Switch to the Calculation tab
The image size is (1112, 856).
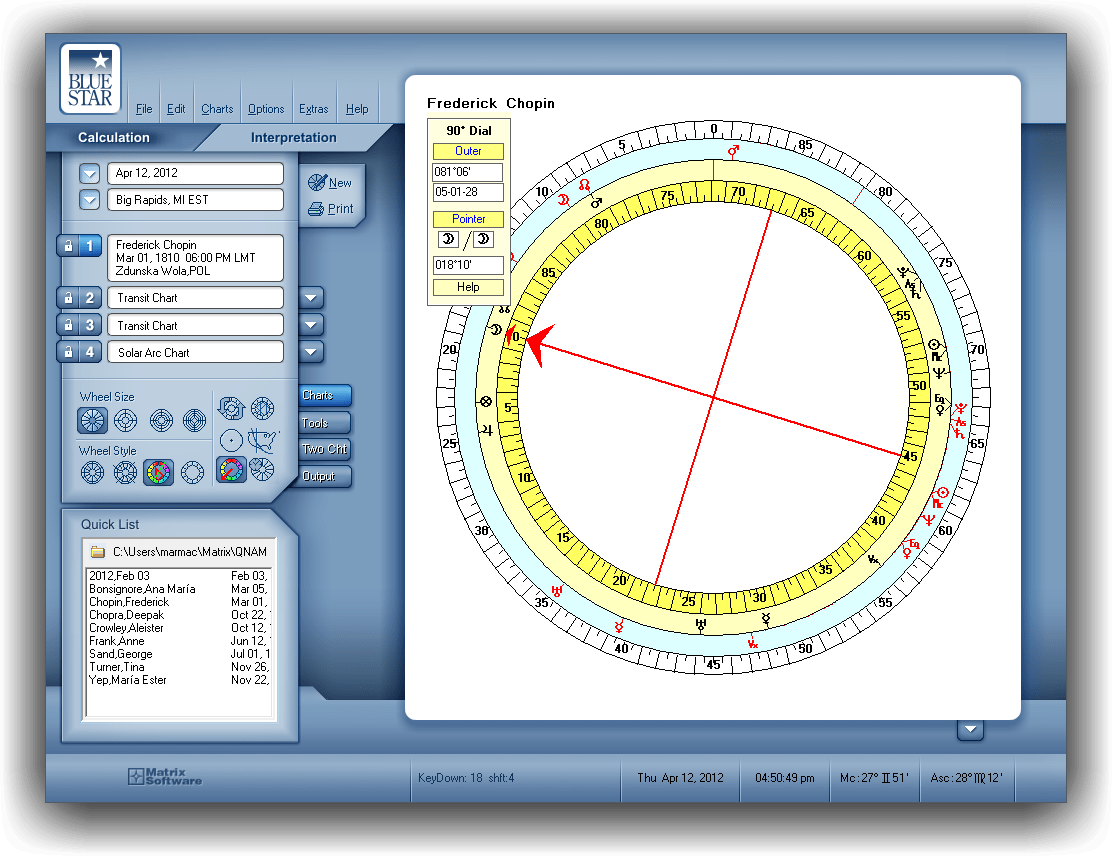point(113,138)
